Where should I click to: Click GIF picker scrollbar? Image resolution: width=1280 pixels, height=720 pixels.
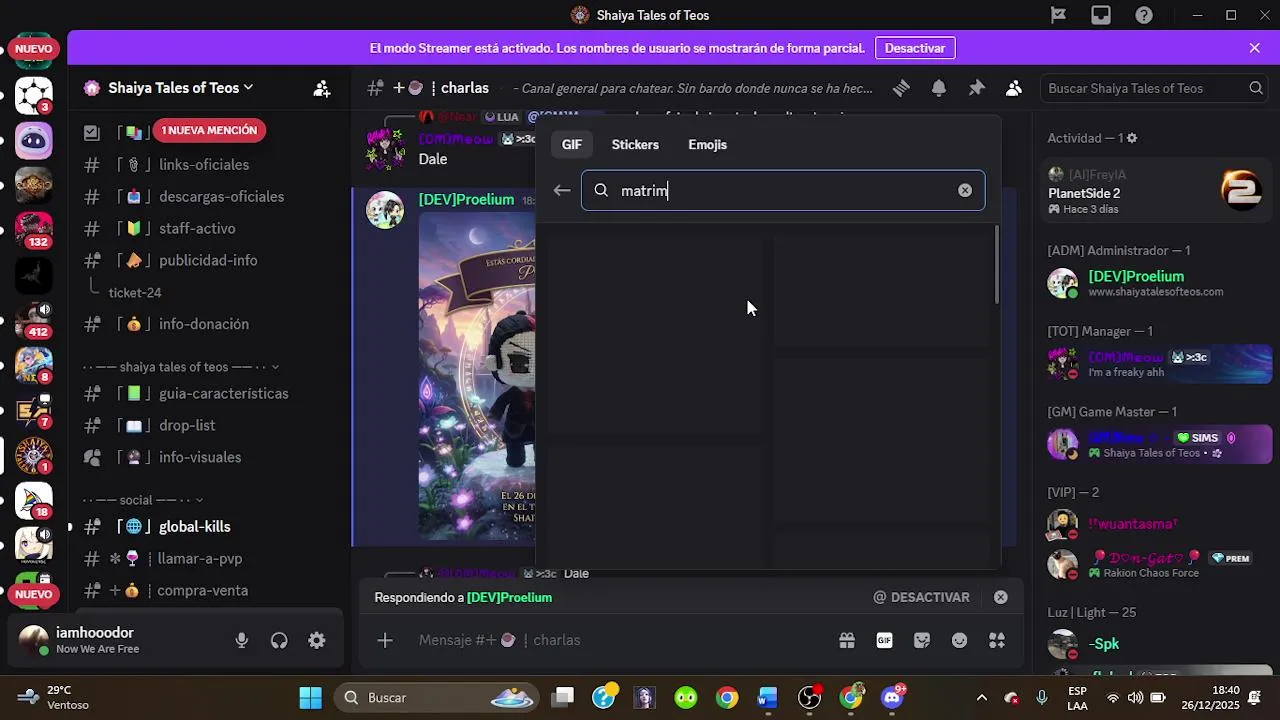point(997,265)
